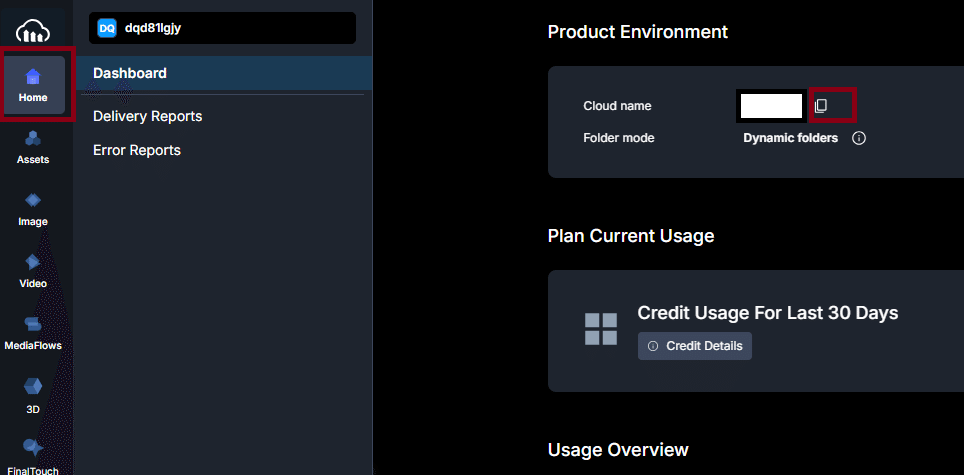Open the dqd81lgjy cloud selector
964x475 pixels.
222,28
